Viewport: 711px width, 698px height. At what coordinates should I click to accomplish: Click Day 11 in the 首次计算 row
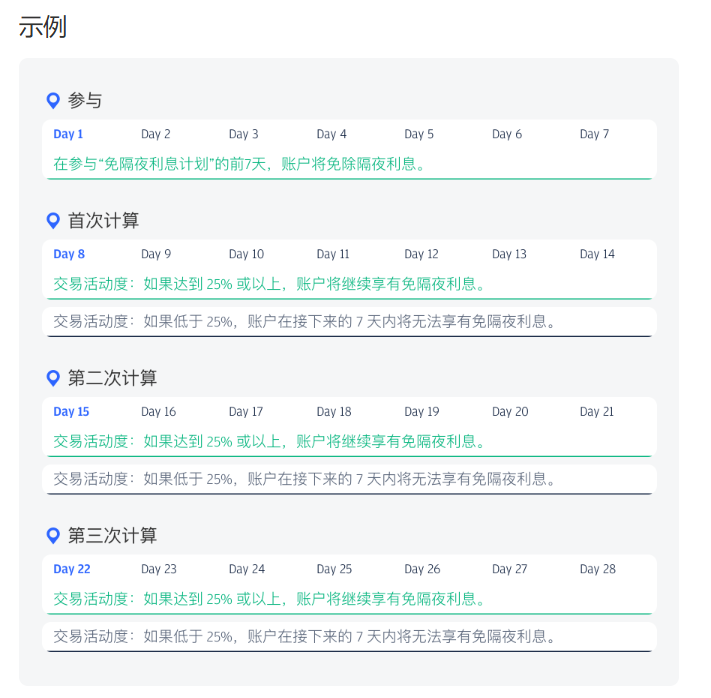[333, 254]
